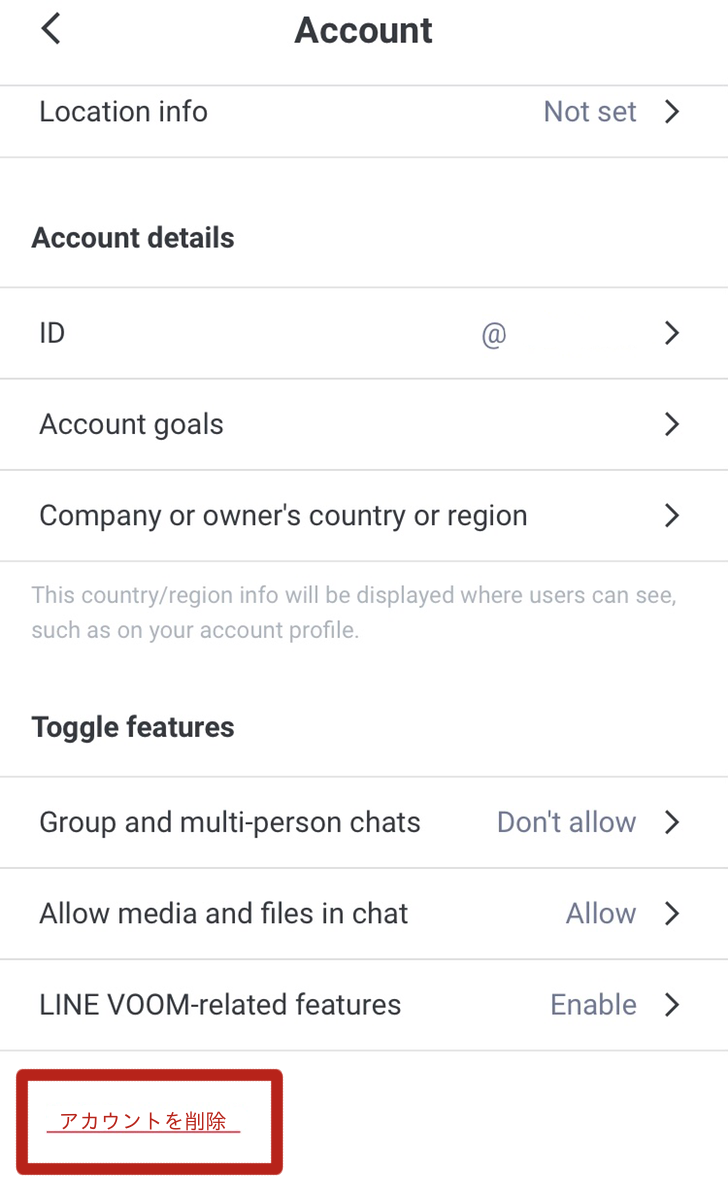Tap the chevron beside Location info
Screen dimensions: 728x1200
pos(672,112)
